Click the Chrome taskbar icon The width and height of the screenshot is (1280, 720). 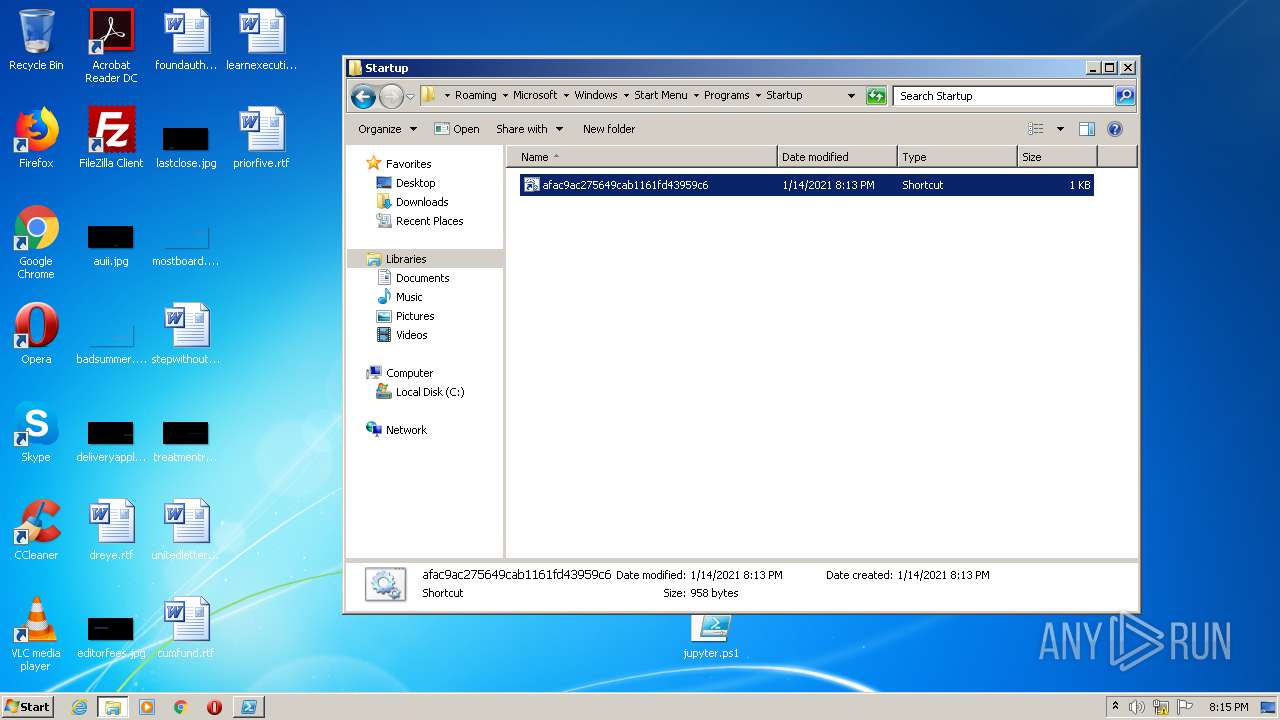coord(181,707)
